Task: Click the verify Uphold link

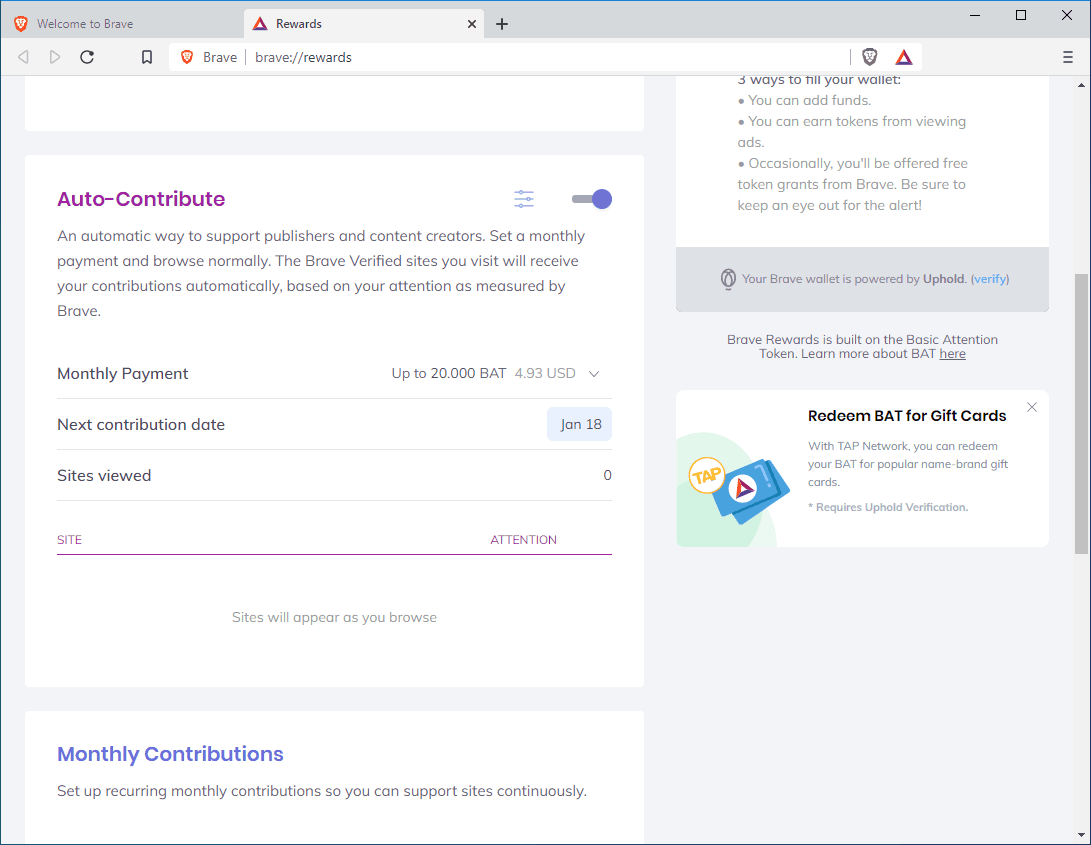Action: point(990,279)
